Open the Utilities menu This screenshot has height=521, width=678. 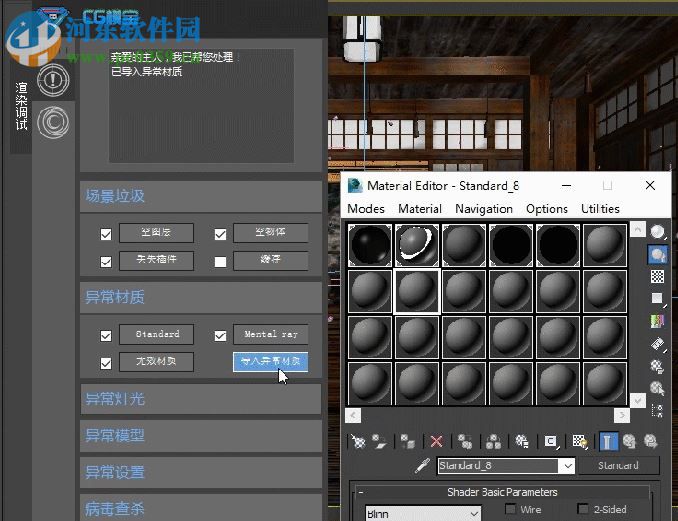(x=600, y=209)
